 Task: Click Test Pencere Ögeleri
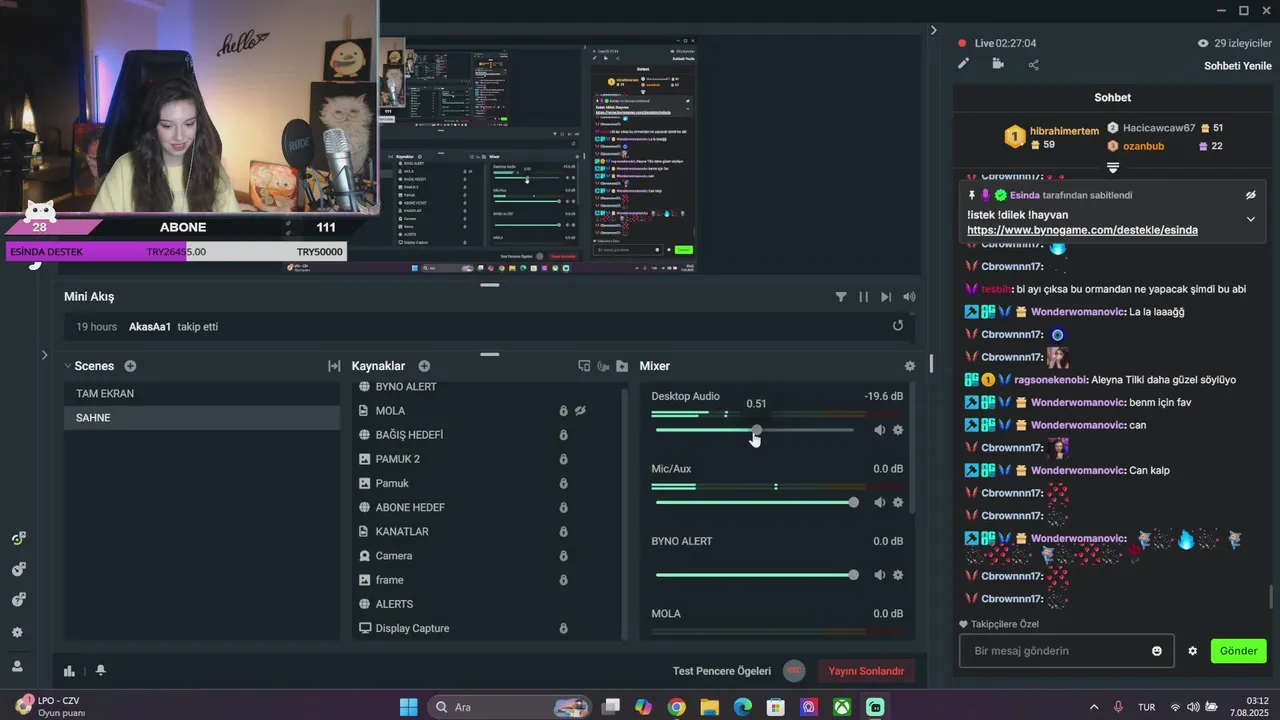pos(722,671)
